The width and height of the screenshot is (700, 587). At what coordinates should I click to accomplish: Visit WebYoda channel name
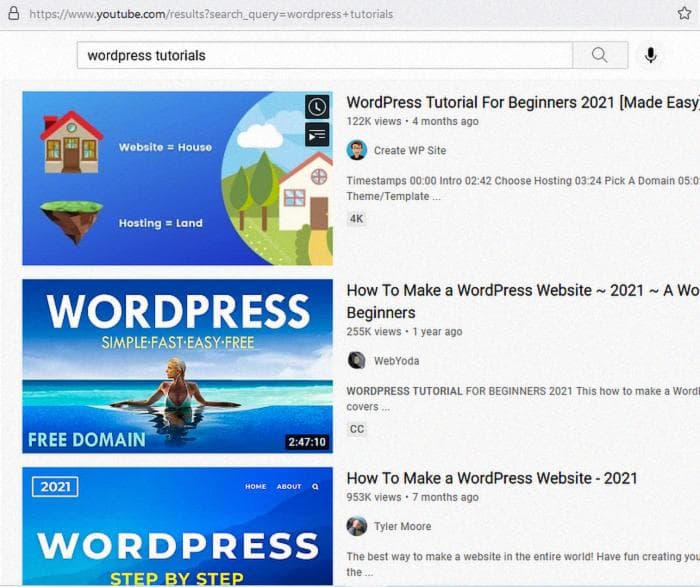(396, 361)
